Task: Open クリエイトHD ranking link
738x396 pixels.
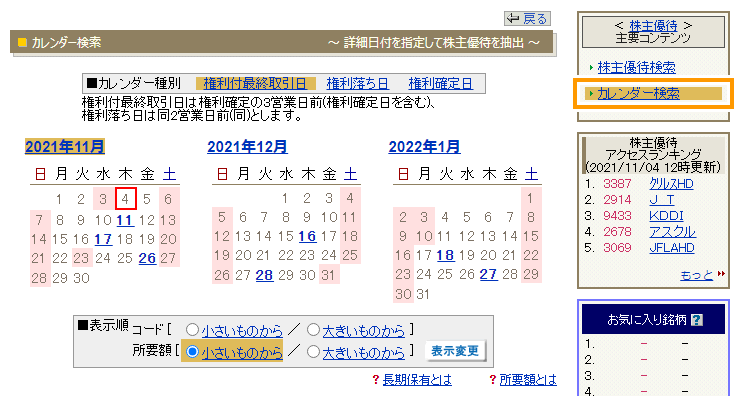Action: [x=671, y=184]
